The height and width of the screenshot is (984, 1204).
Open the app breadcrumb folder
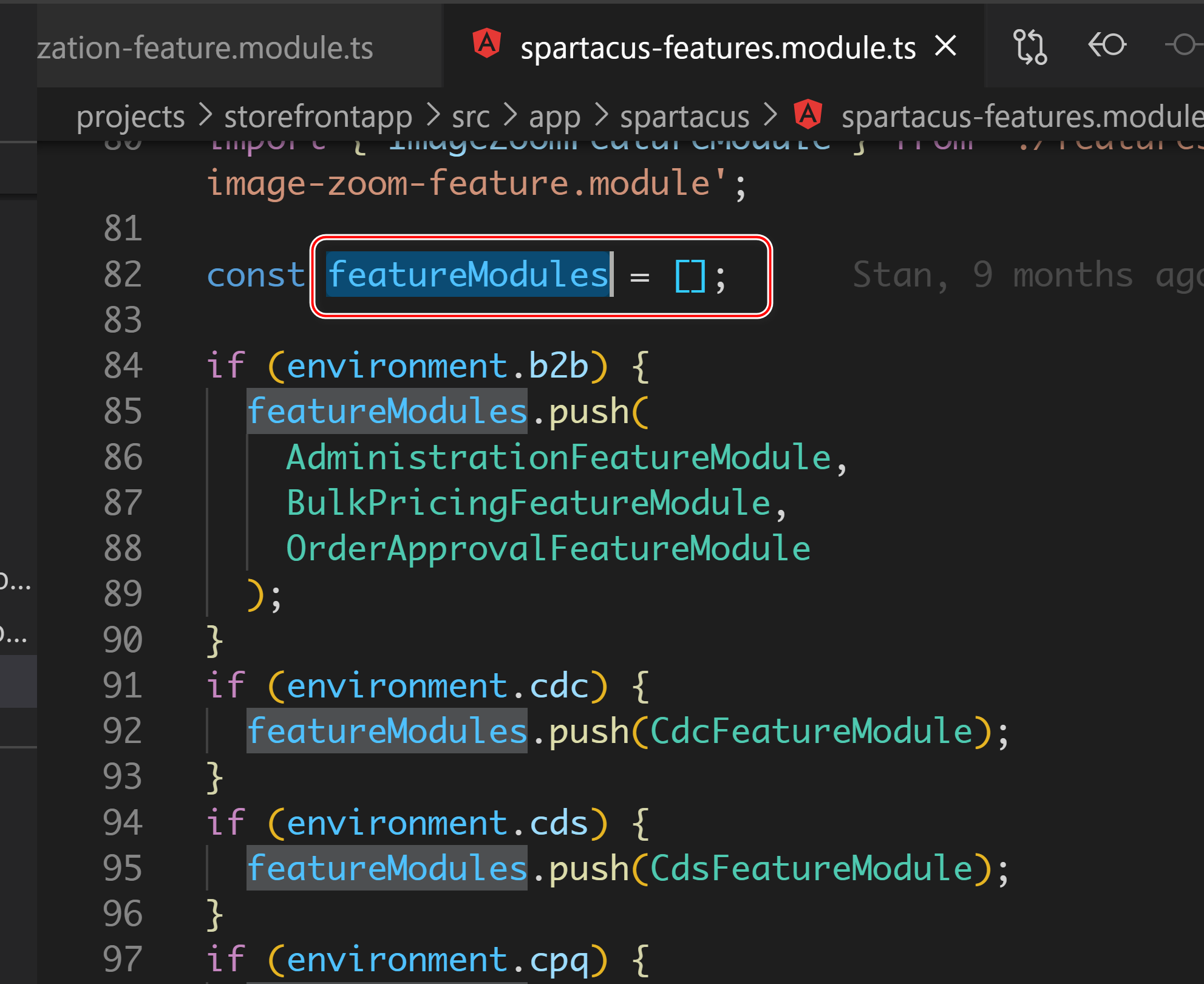point(554,117)
